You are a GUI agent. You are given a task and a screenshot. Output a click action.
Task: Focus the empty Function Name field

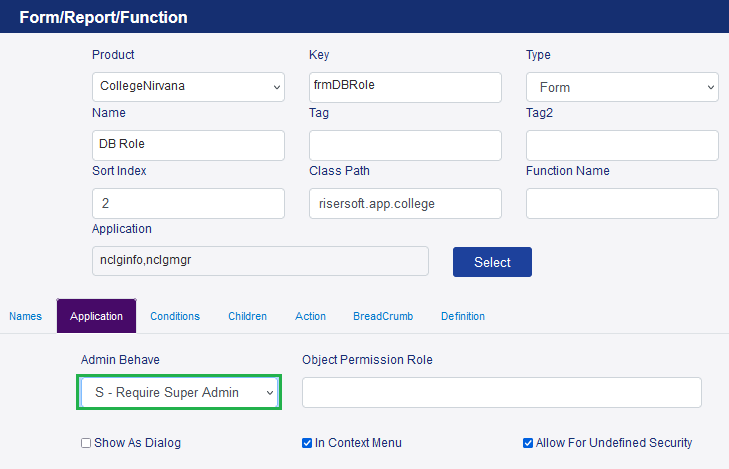pos(622,203)
